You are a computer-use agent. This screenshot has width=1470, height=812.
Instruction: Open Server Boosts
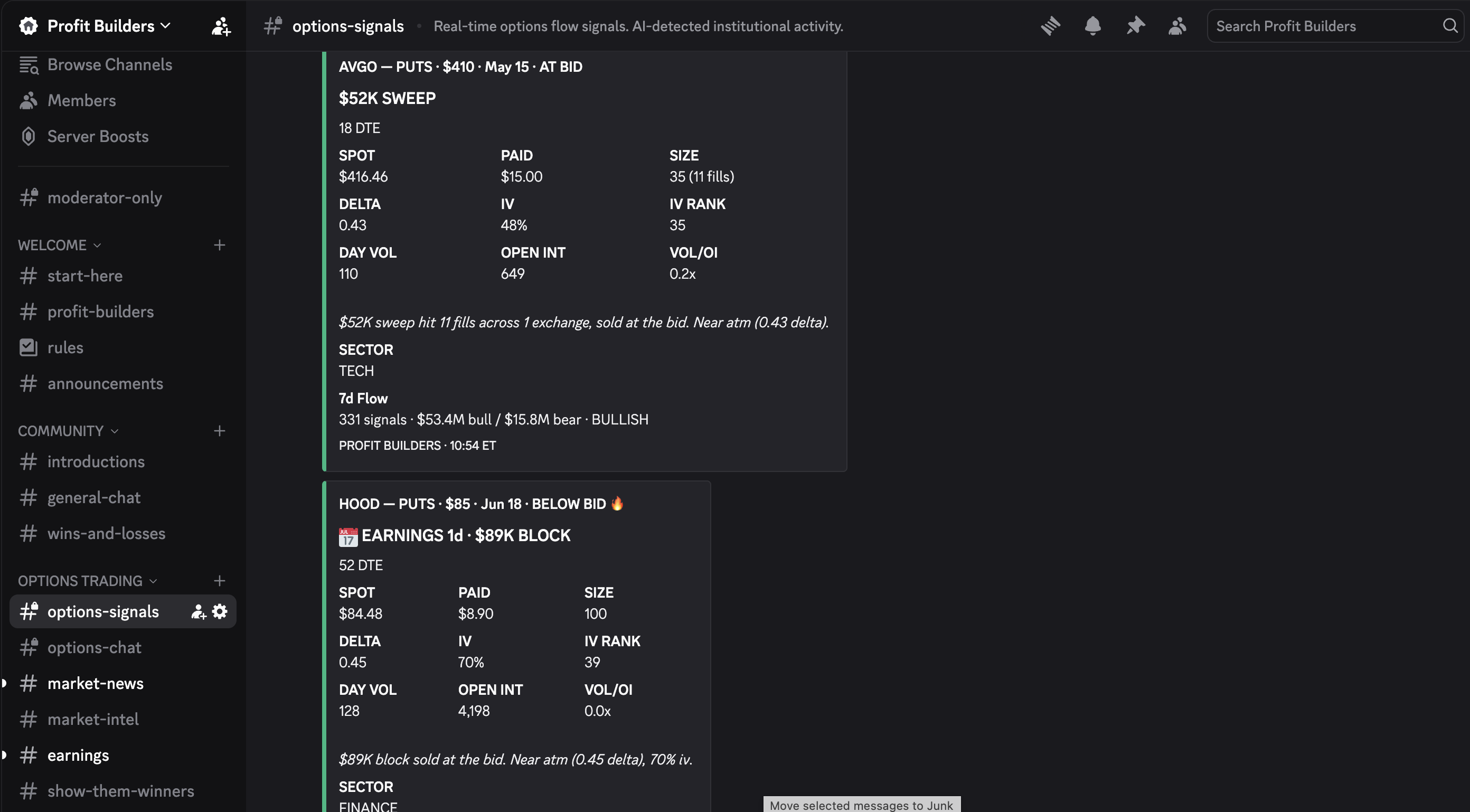pyautogui.click(x=123, y=136)
